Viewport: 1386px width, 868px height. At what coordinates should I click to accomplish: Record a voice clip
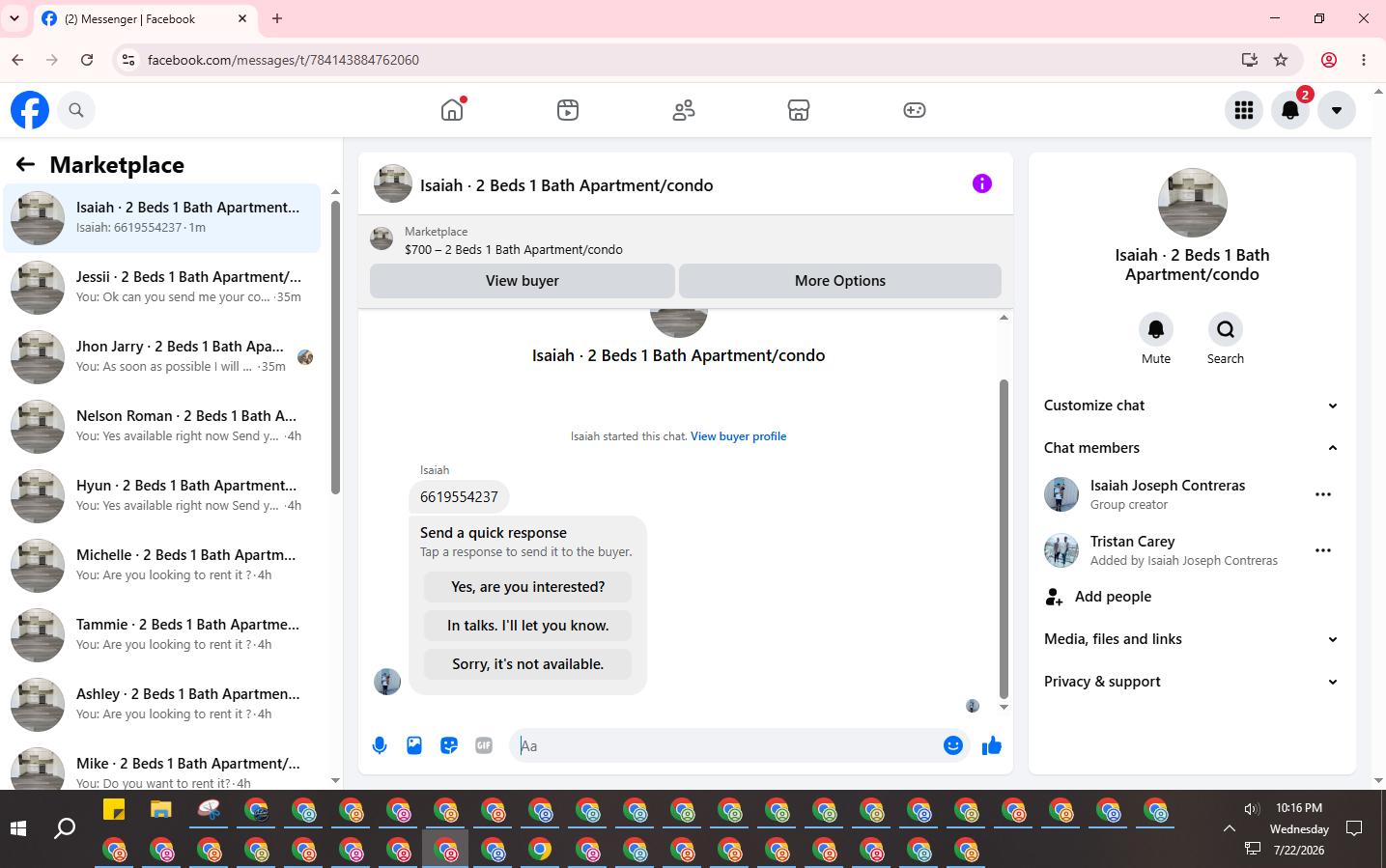(380, 745)
